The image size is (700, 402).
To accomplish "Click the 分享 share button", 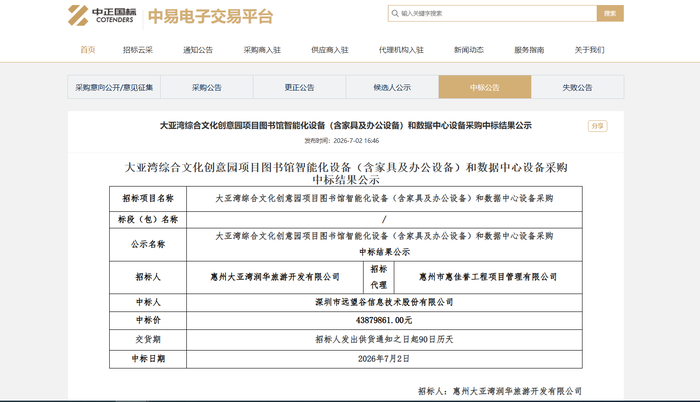I will click(x=597, y=126).
